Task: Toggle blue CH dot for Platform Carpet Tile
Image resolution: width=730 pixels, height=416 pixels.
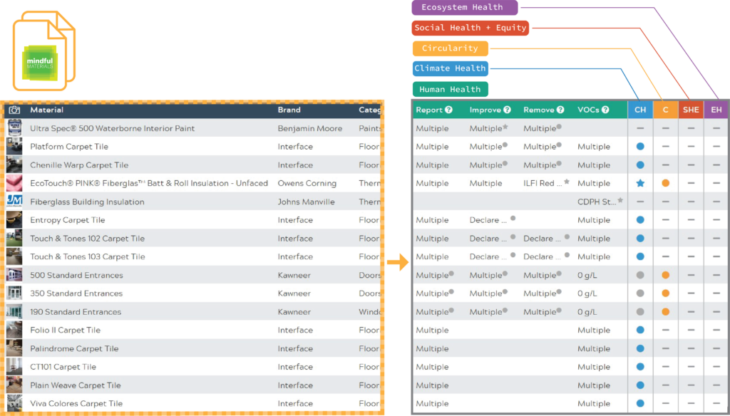Action: (640, 147)
